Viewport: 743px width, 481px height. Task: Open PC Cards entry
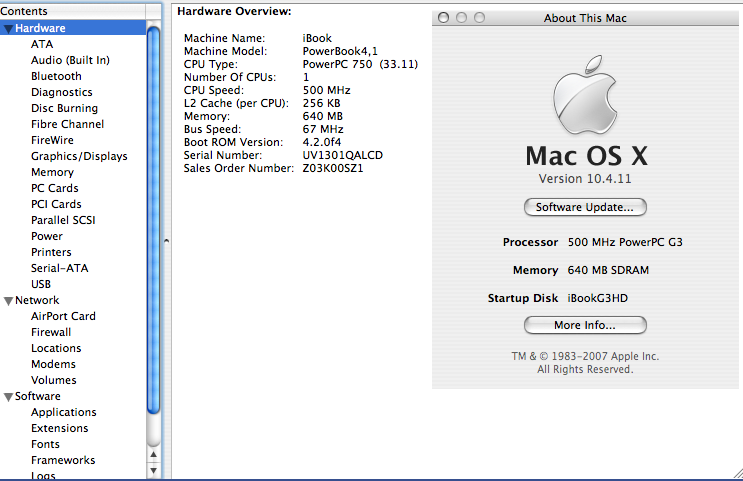(54, 188)
